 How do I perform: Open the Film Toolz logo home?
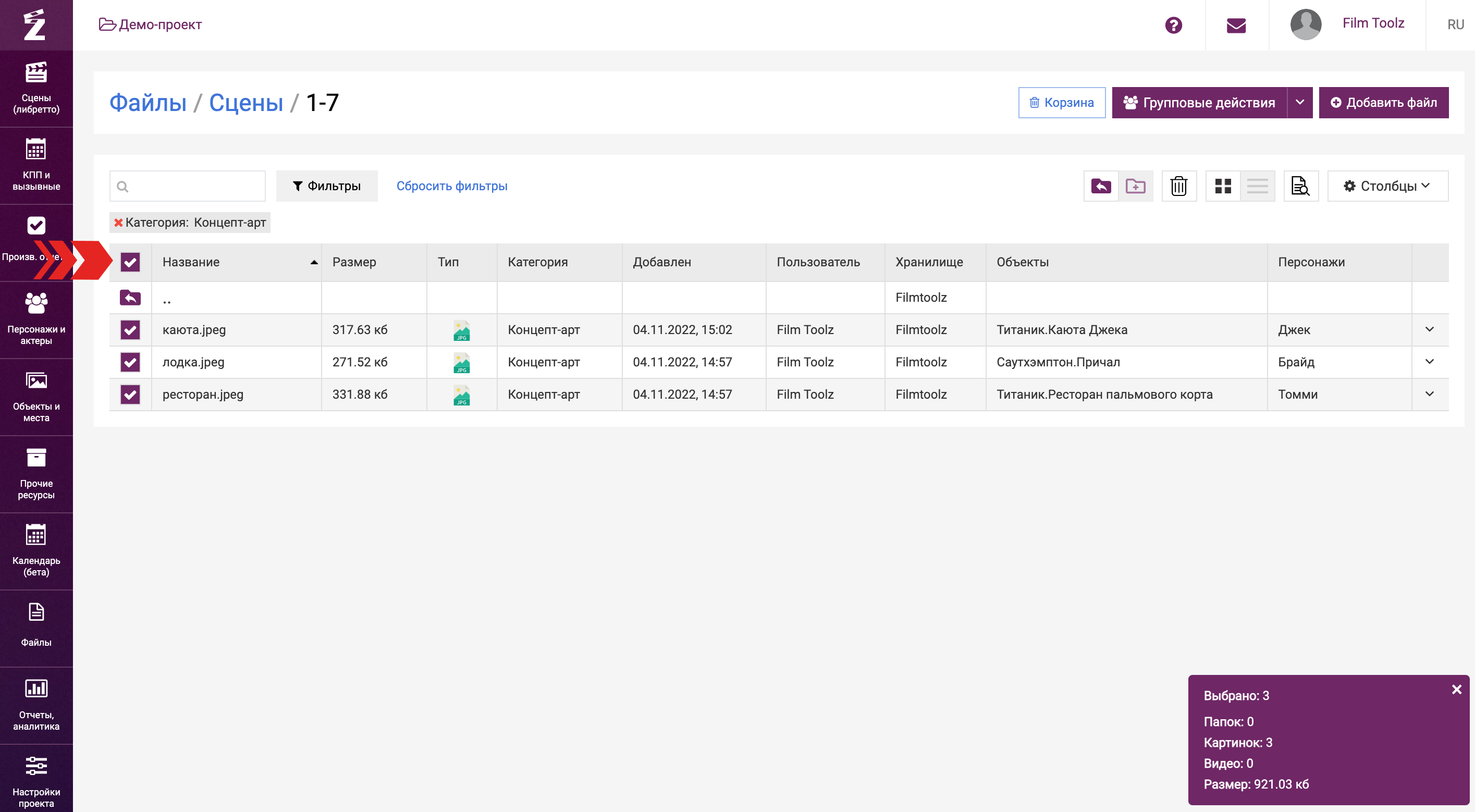(x=35, y=24)
